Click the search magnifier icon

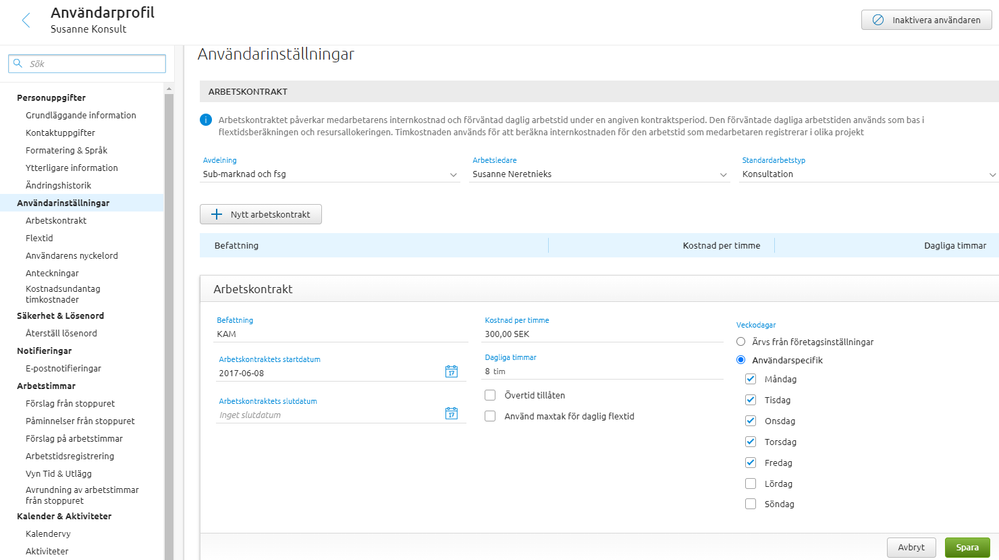click(x=18, y=63)
